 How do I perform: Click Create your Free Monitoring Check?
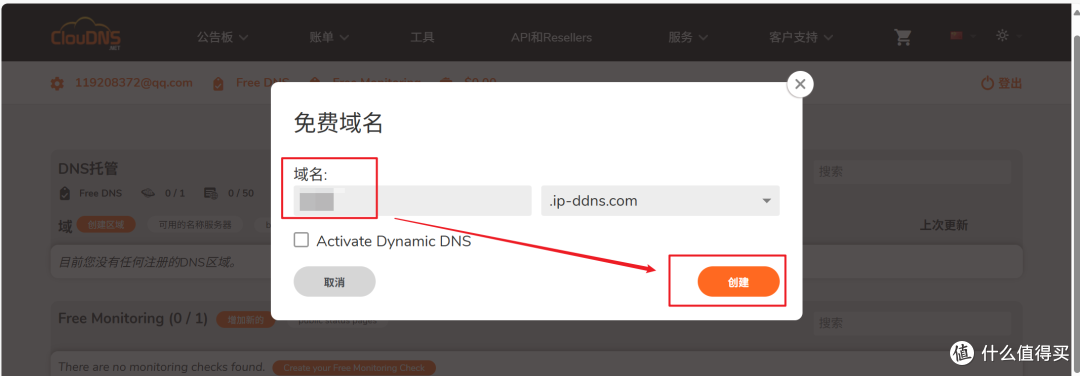pos(354,368)
